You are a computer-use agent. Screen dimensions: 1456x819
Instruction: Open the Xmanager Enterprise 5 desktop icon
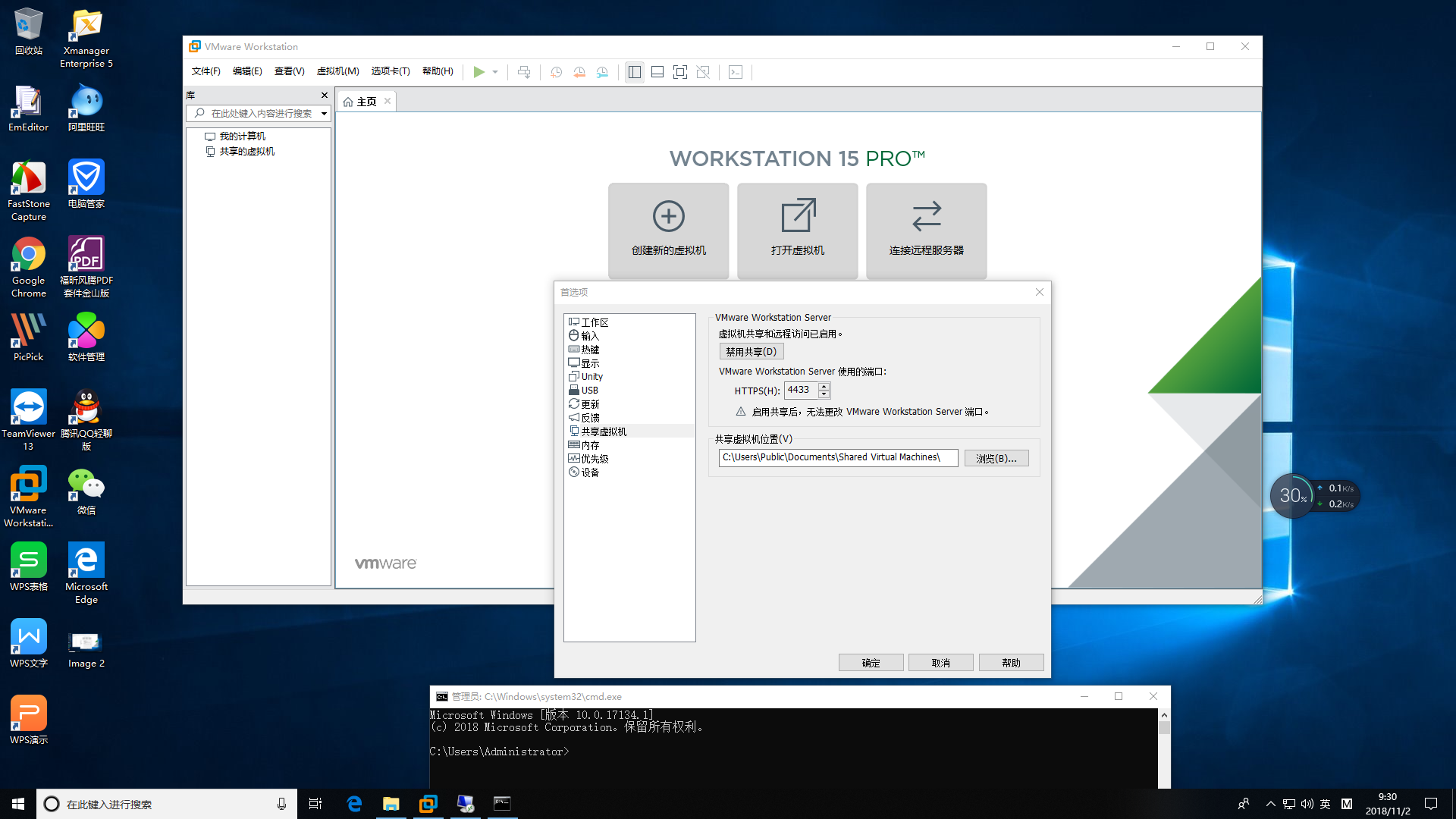point(86,38)
